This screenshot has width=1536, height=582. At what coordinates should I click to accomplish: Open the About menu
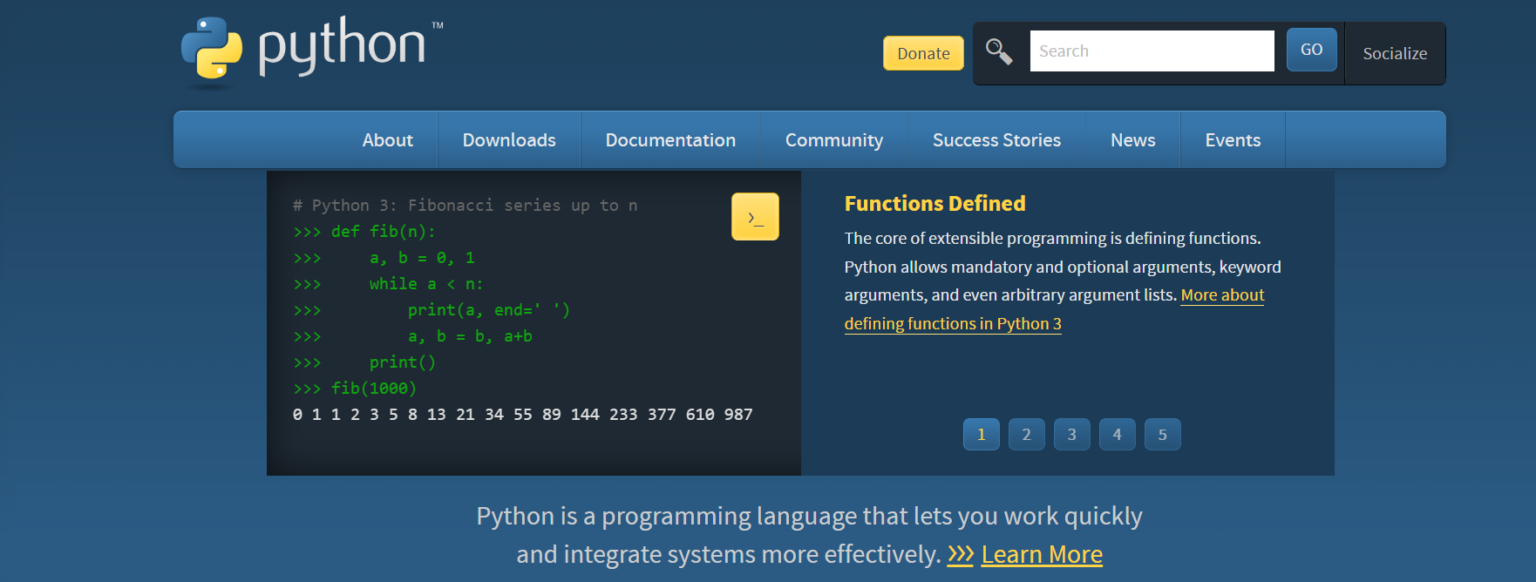[x=387, y=140]
